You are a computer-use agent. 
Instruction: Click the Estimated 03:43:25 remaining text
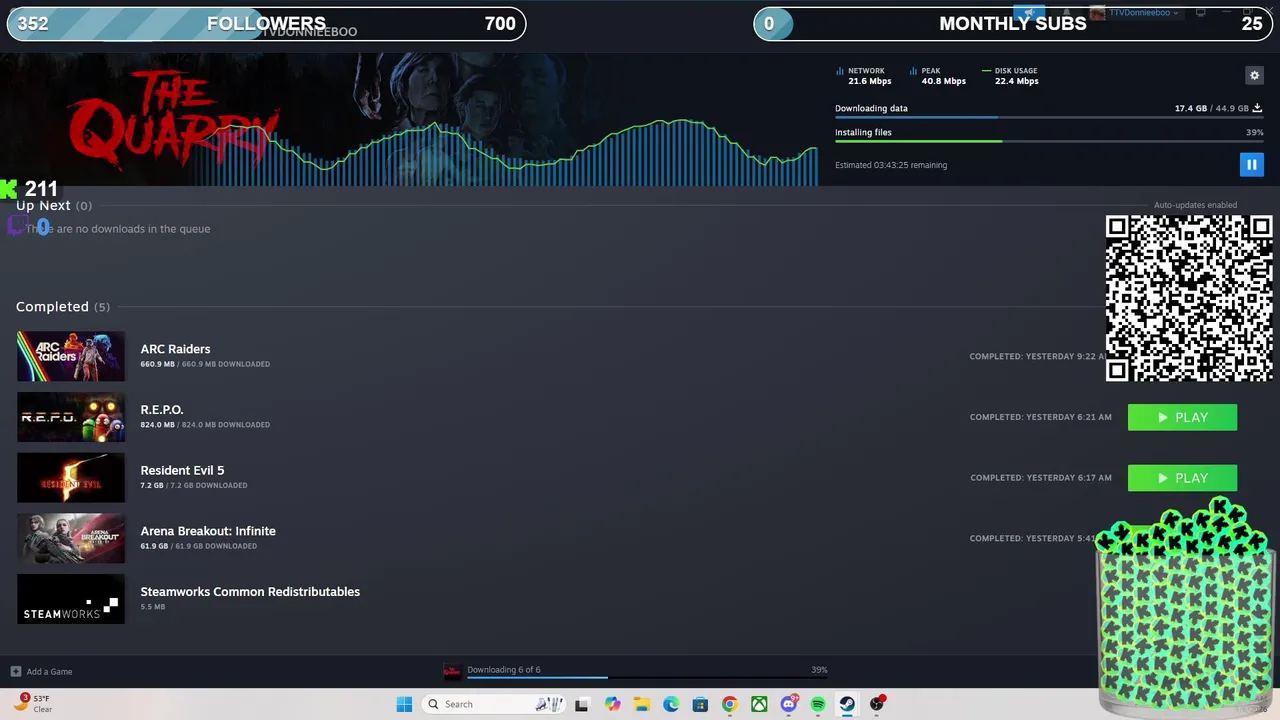click(x=891, y=165)
